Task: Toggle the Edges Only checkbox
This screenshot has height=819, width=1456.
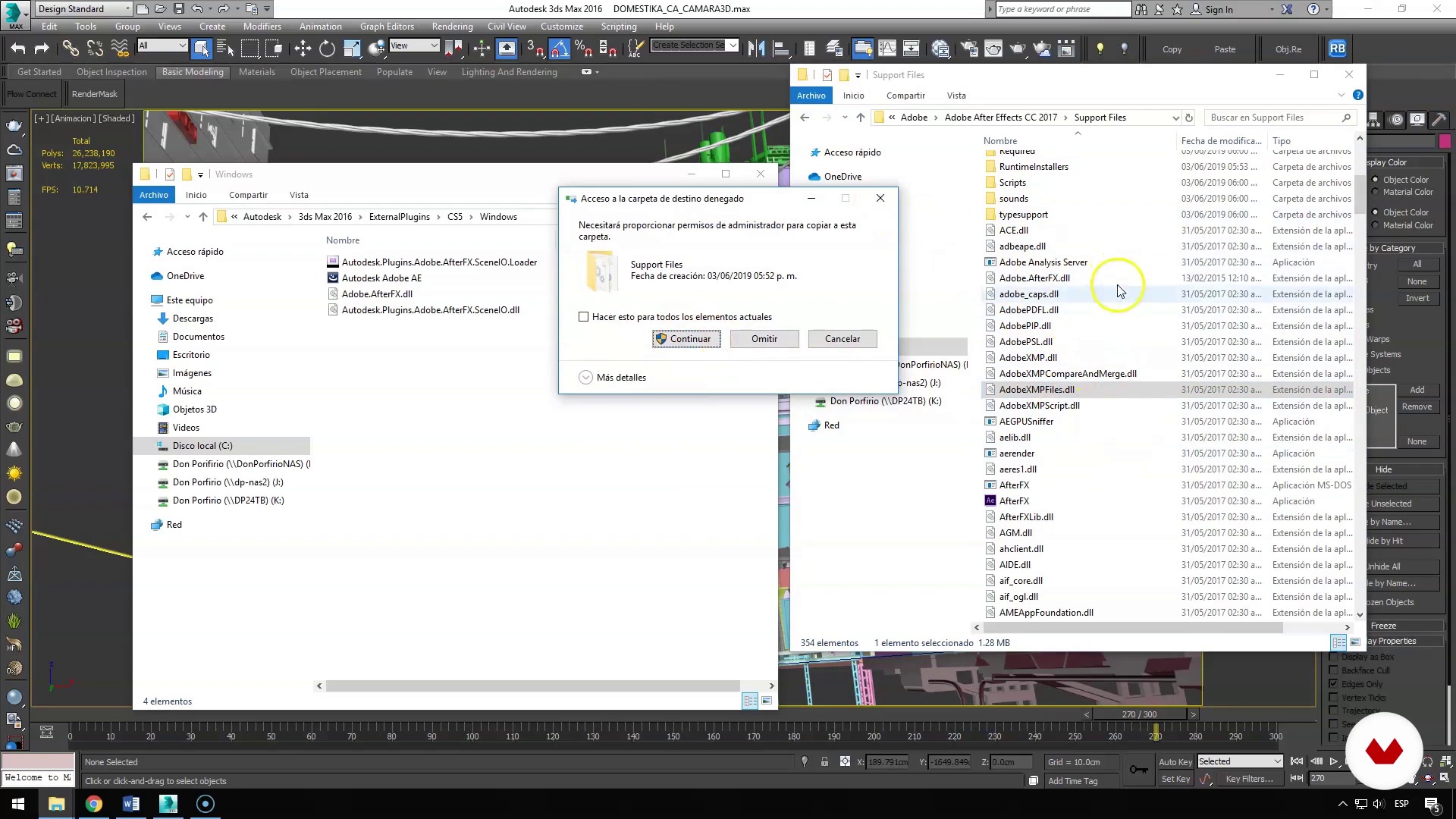Action: pos(1333,683)
